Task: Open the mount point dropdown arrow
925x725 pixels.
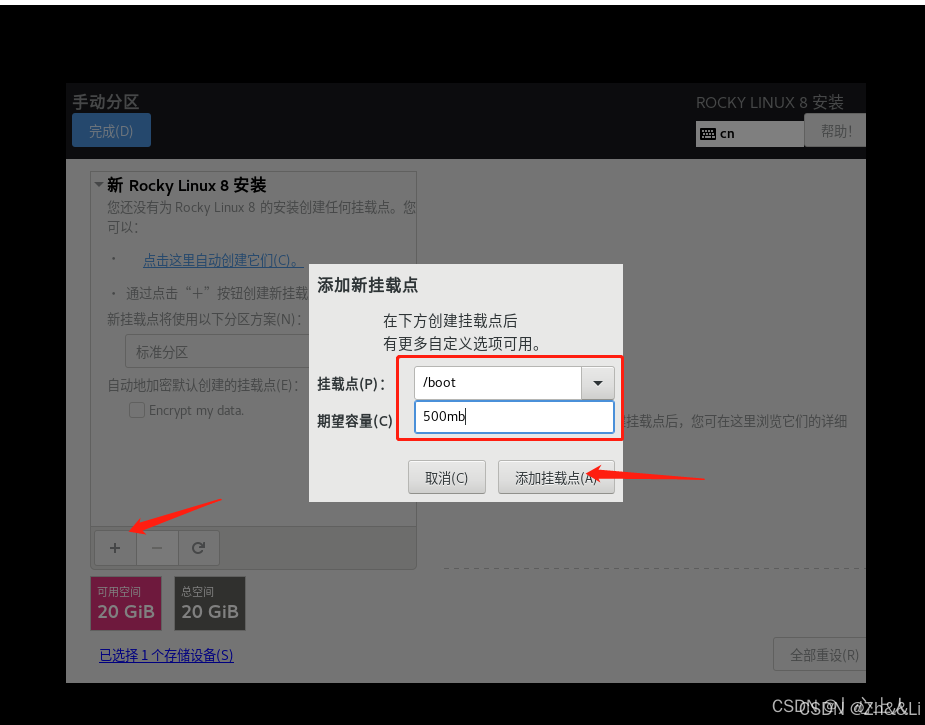Action: point(598,383)
